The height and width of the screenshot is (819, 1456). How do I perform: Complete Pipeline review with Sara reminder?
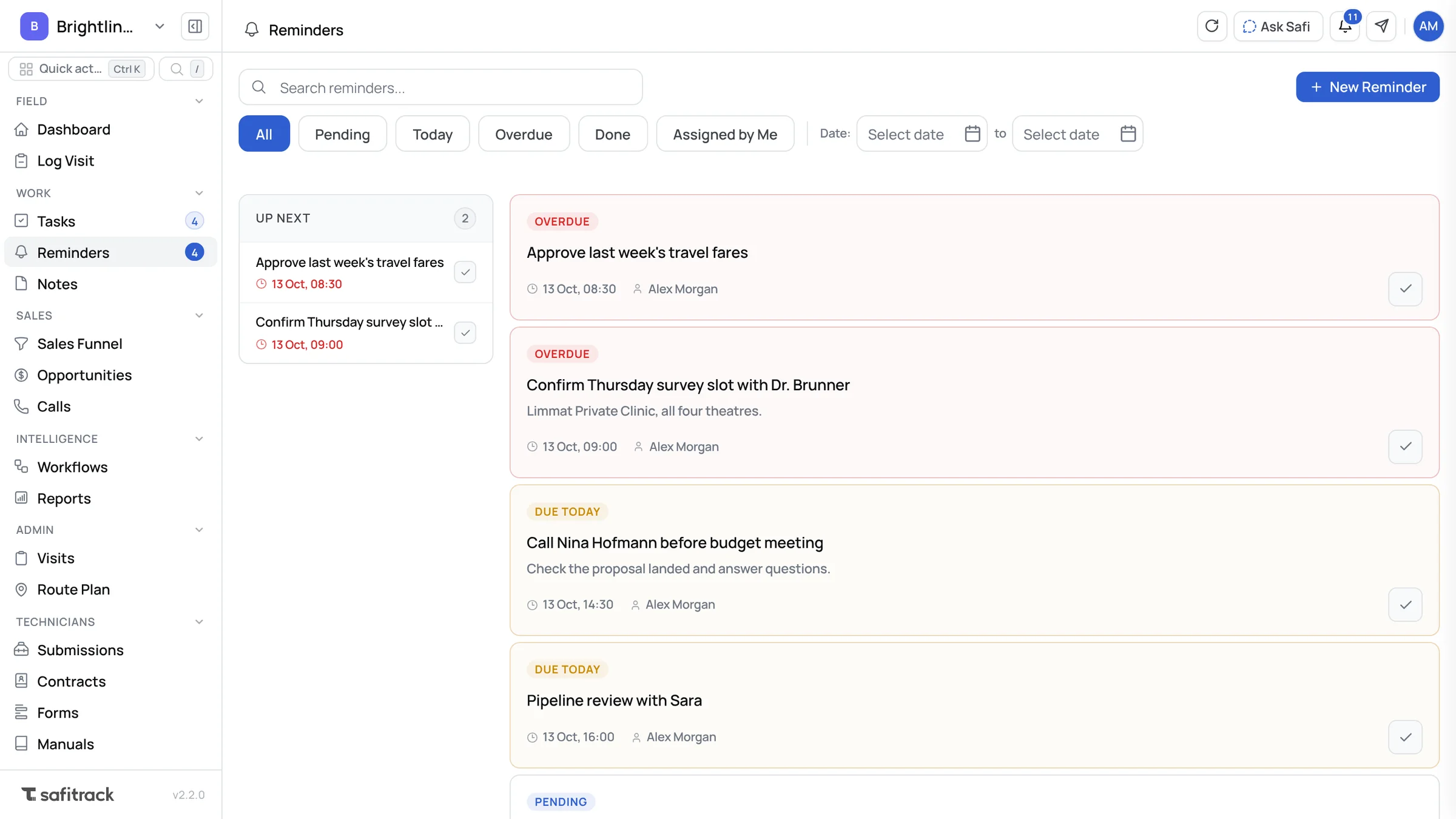[1405, 737]
